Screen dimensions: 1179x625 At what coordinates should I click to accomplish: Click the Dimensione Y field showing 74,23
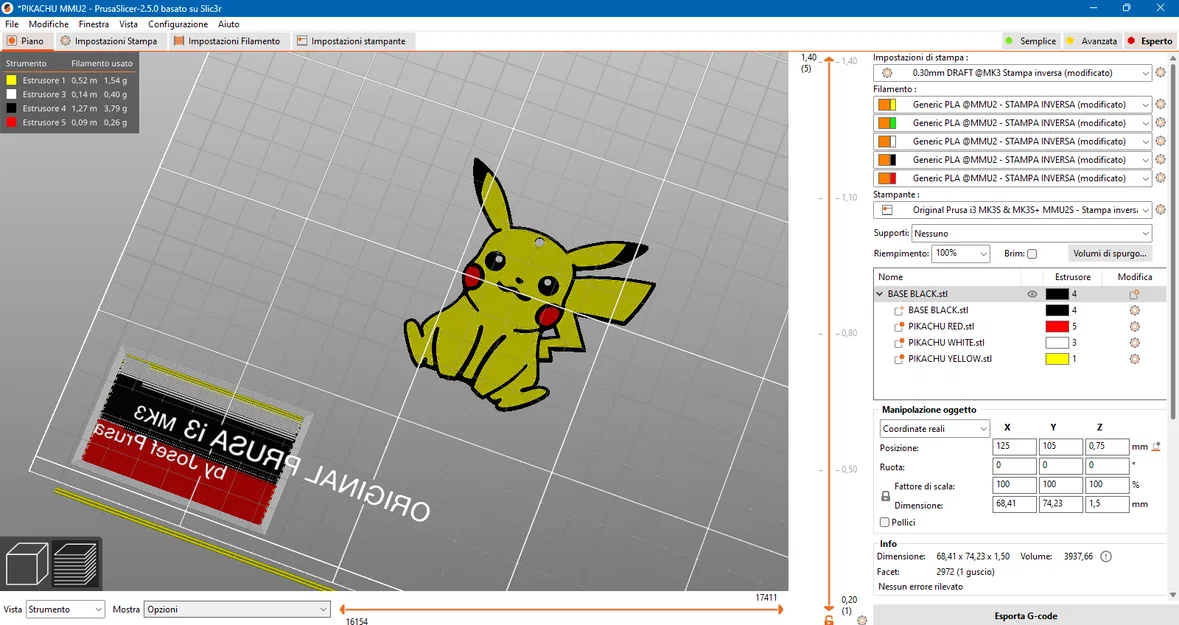tap(1060, 504)
